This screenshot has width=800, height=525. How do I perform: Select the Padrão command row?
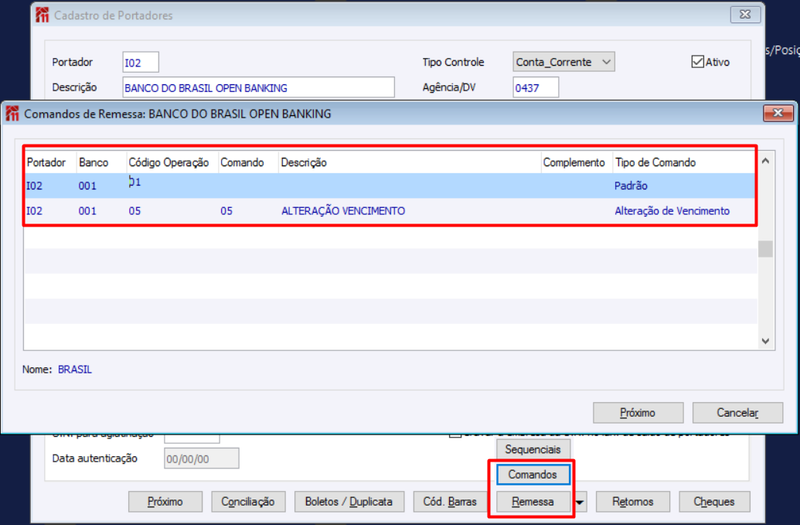click(390, 186)
